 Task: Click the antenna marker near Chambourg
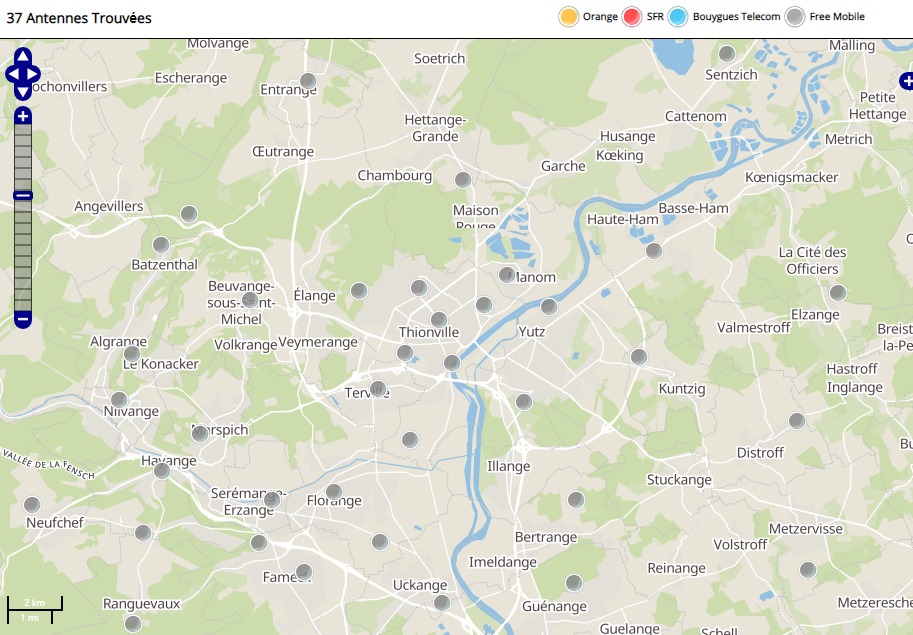(x=463, y=180)
